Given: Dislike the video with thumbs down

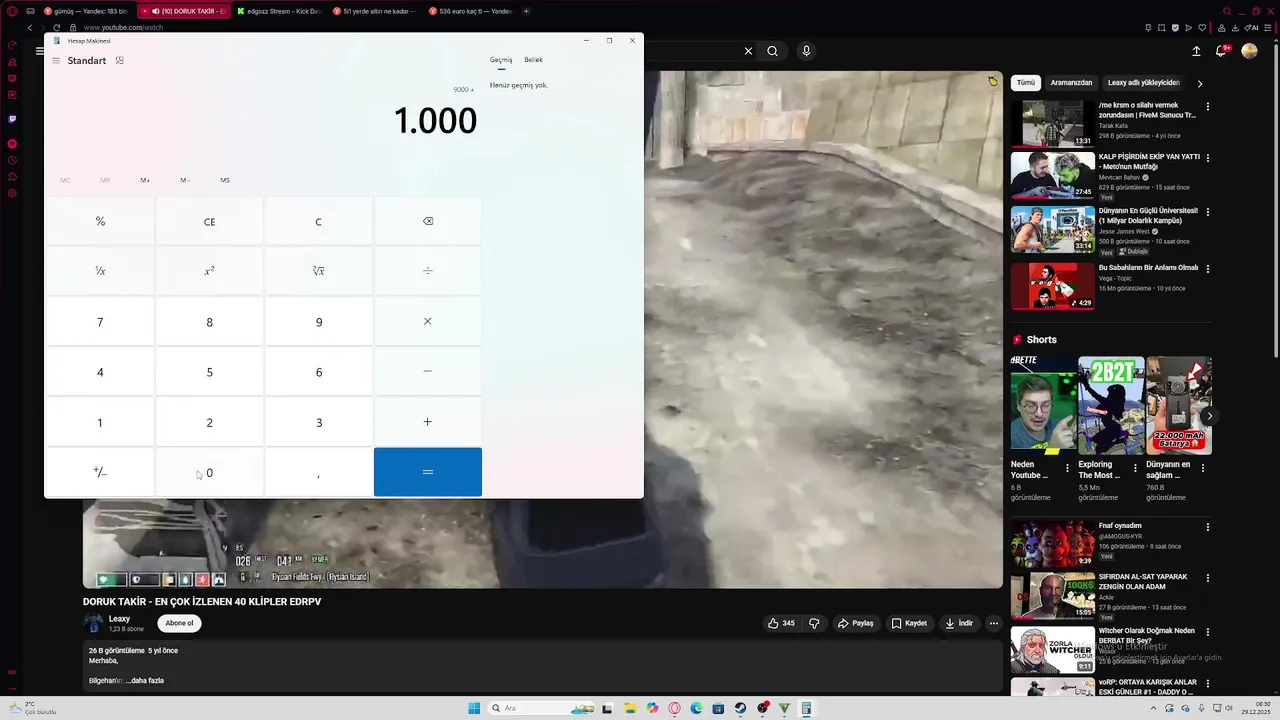Looking at the screenshot, I should tap(814, 623).
